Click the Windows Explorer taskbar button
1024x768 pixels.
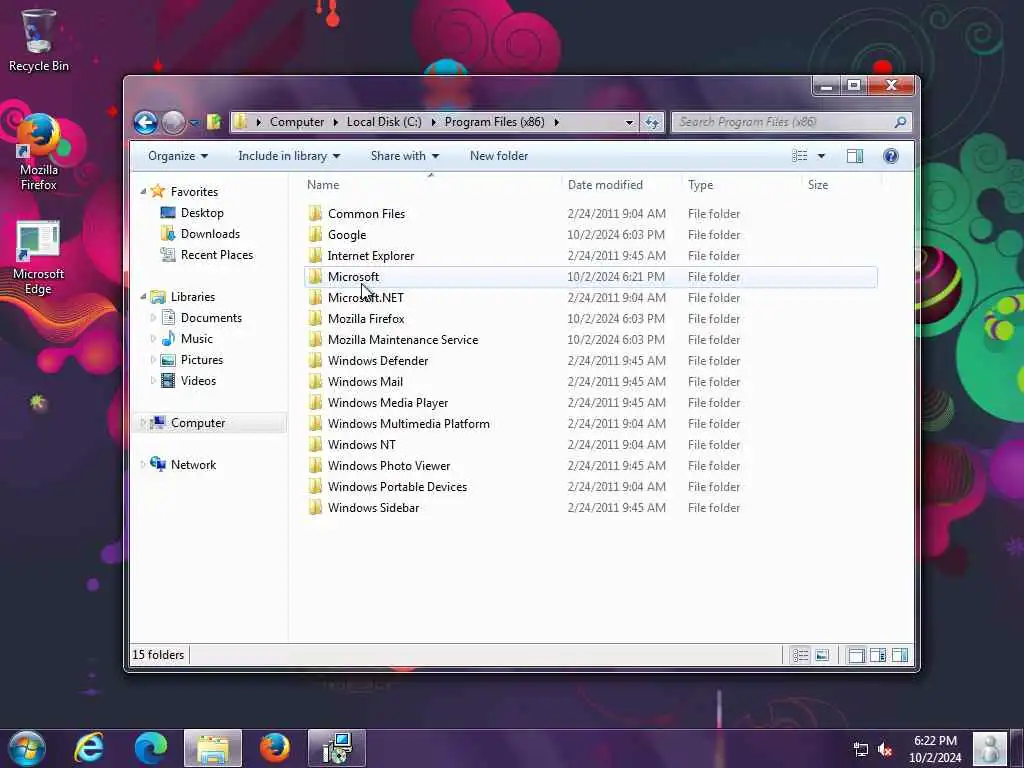[x=213, y=748]
